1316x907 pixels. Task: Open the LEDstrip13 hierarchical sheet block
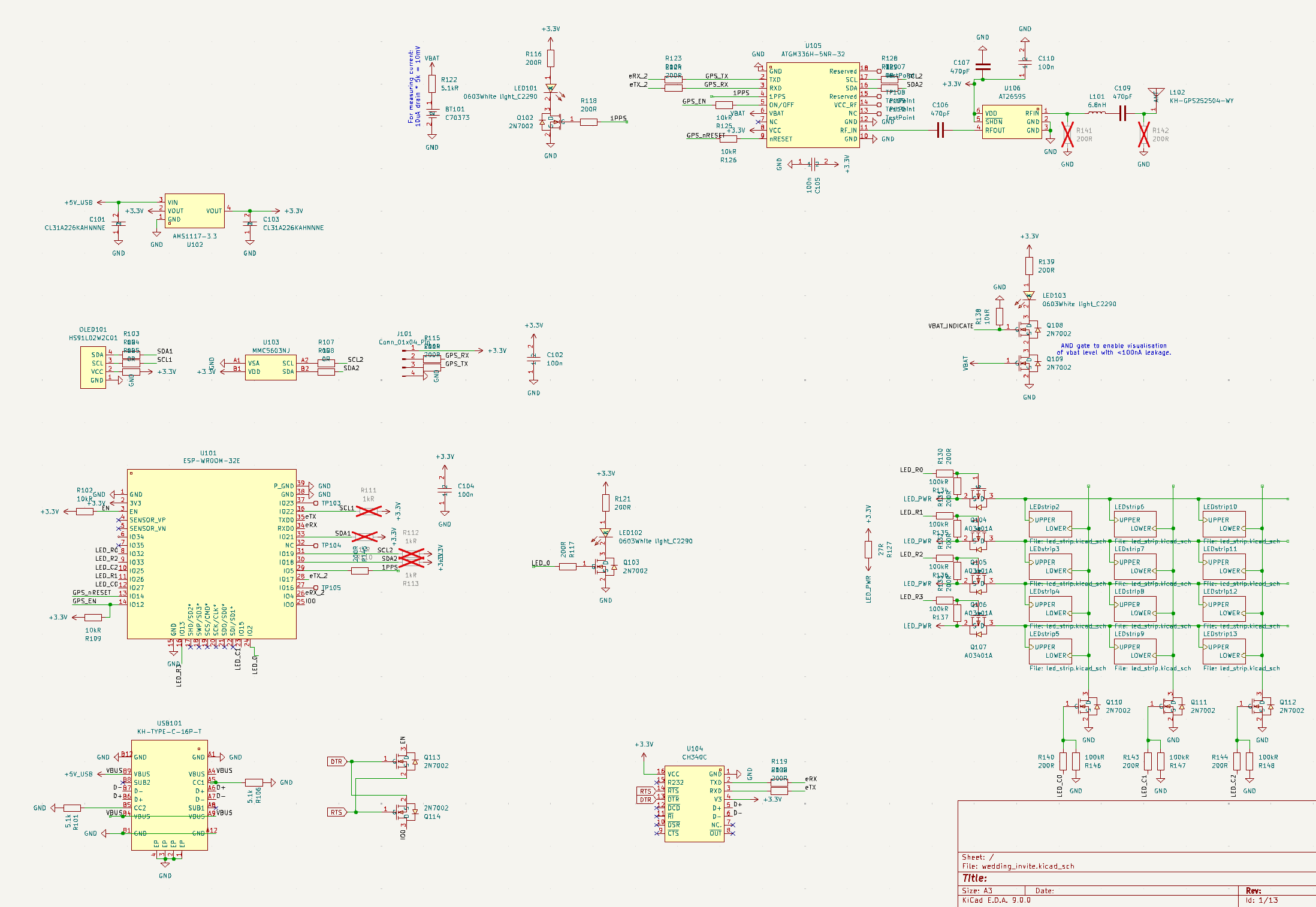click(x=1224, y=651)
